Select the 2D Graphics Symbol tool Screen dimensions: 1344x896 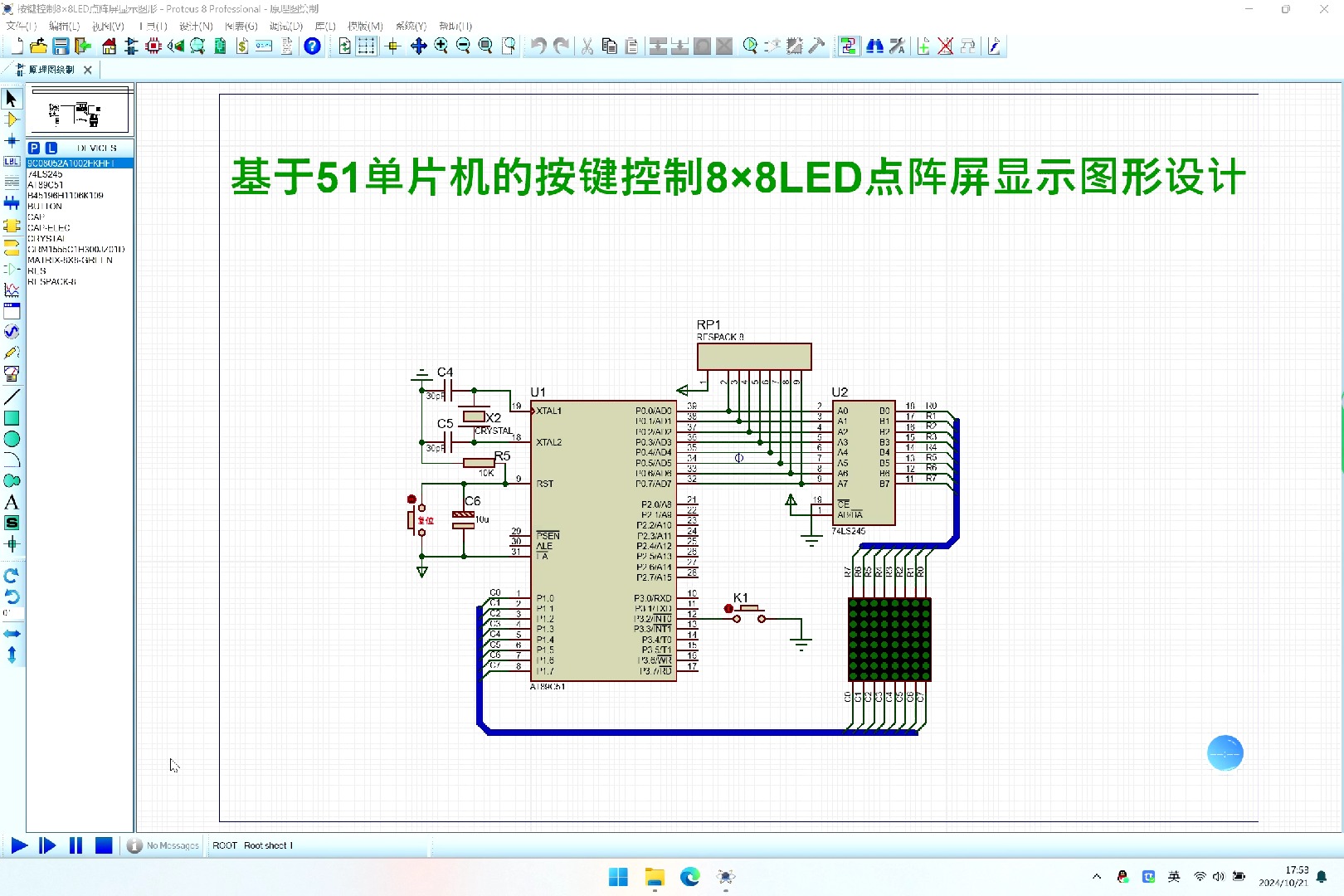(x=12, y=523)
